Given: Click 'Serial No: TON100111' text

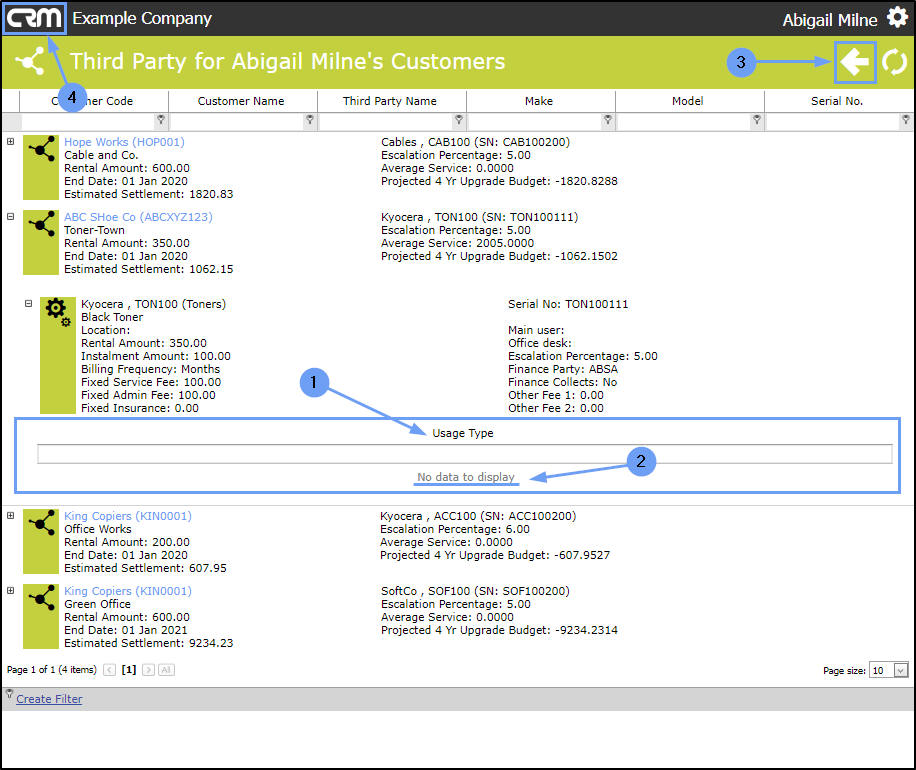Looking at the screenshot, I should (x=568, y=304).
